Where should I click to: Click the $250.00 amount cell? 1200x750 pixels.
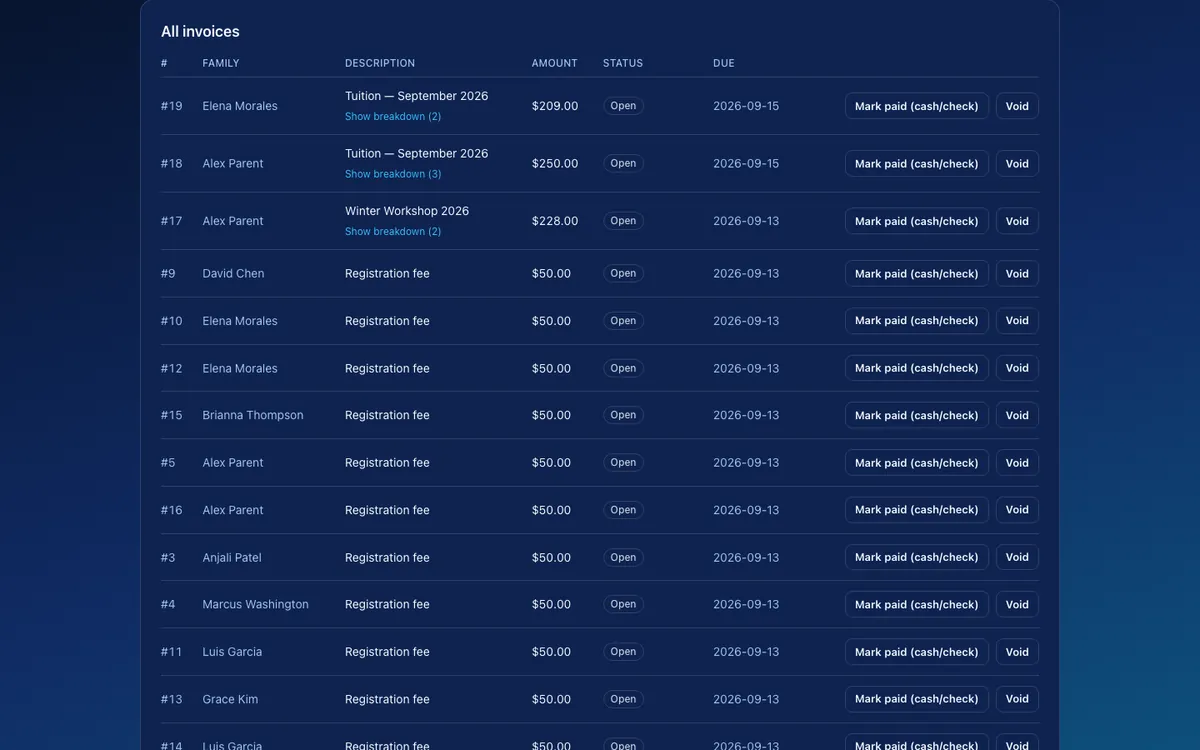coord(555,164)
